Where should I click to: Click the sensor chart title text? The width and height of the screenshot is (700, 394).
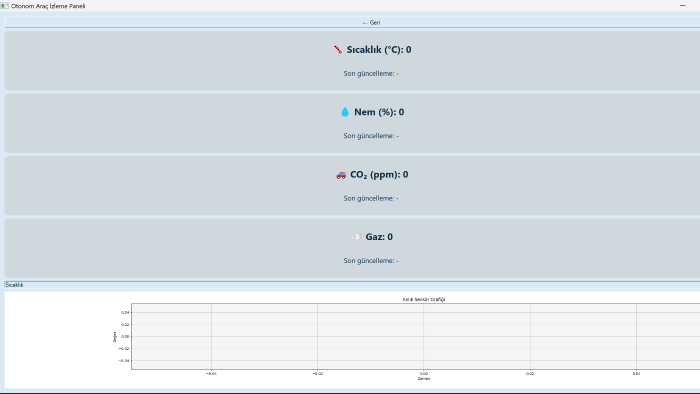pos(424,299)
